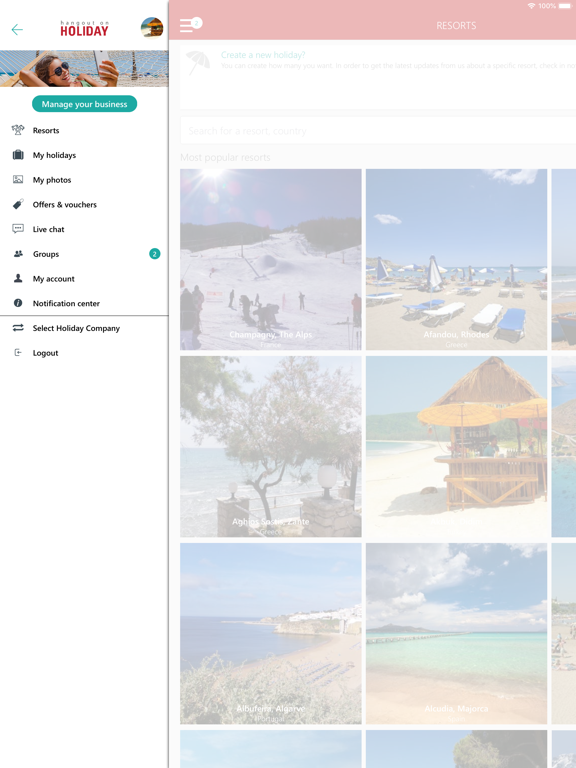
Task: Tap the Groups badge showing 2
Action: point(155,254)
